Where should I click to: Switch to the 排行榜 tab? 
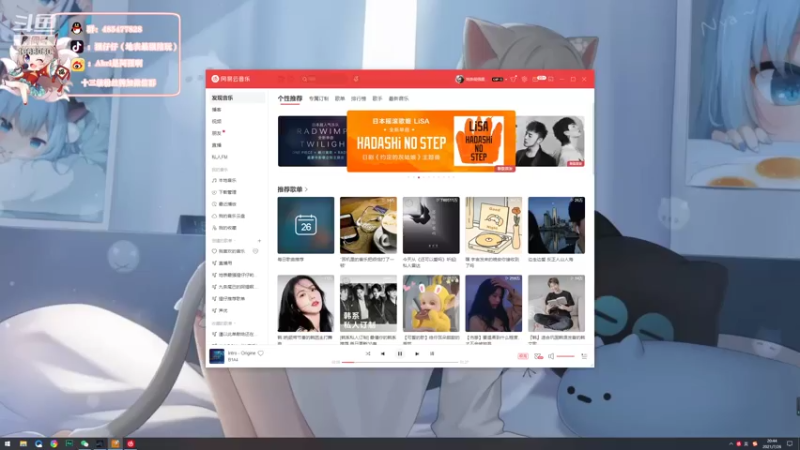(358, 98)
